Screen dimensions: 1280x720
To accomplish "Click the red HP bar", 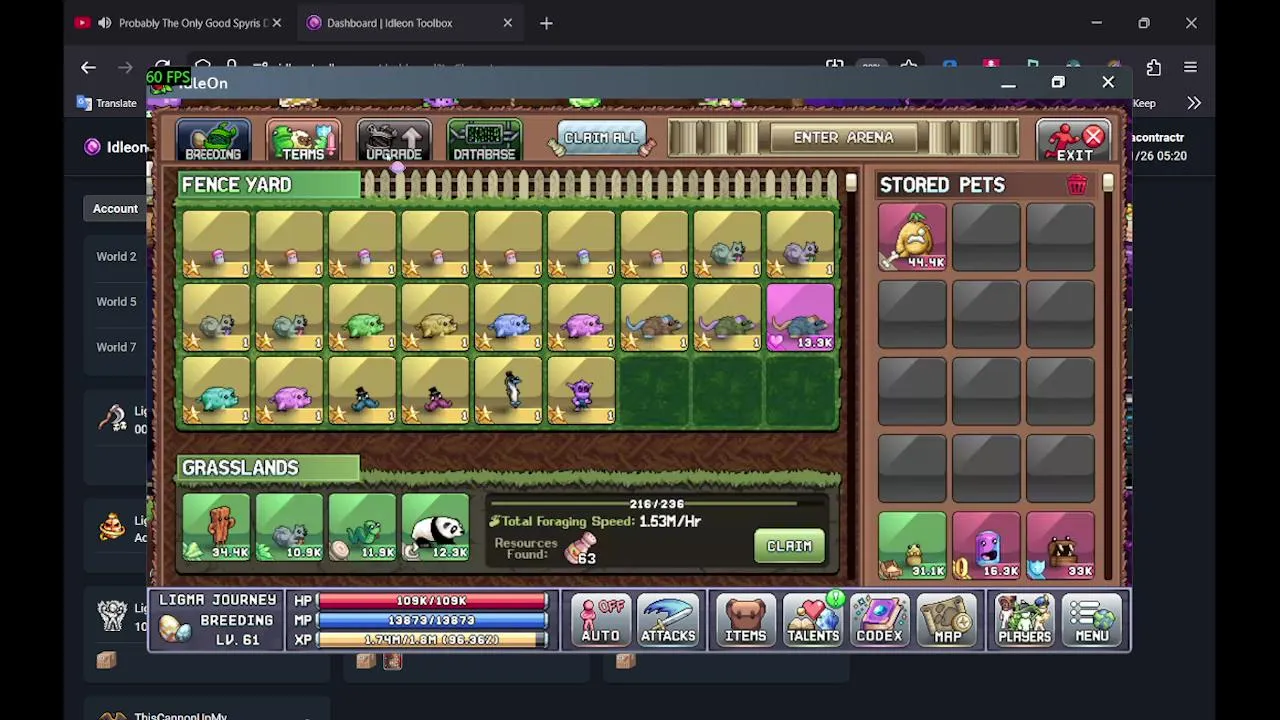I will (x=432, y=601).
